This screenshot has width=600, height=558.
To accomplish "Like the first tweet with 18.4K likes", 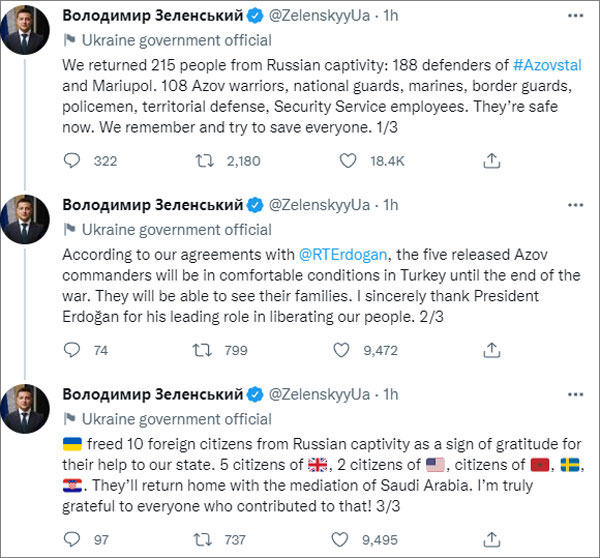I will [x=345, y=160].
